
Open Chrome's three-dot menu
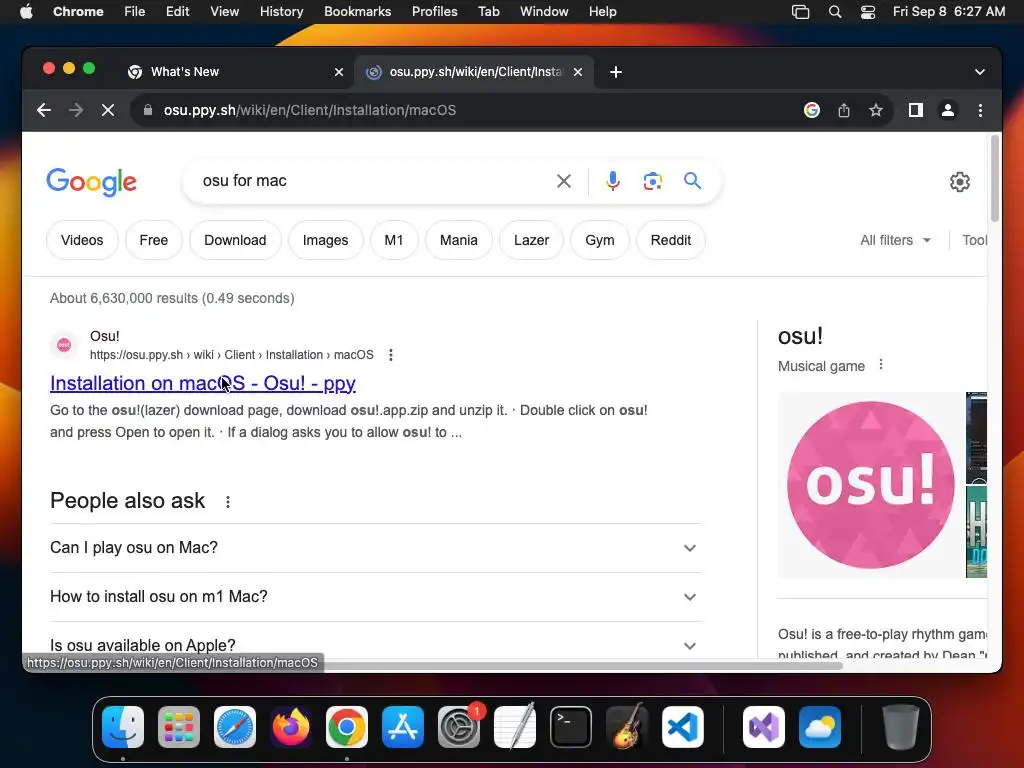[980, 110]
